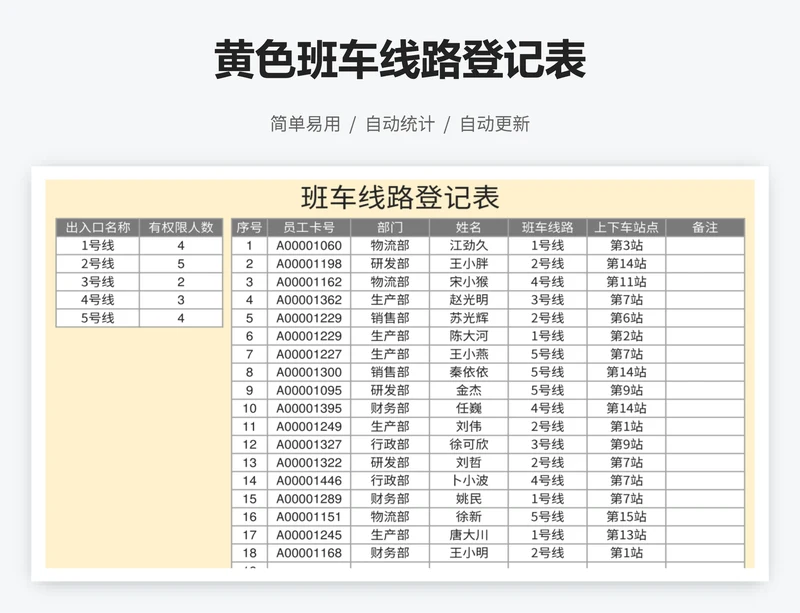Click card number A00001198
Viewport: 800px width, 613px height.
(x=309, y=264)
